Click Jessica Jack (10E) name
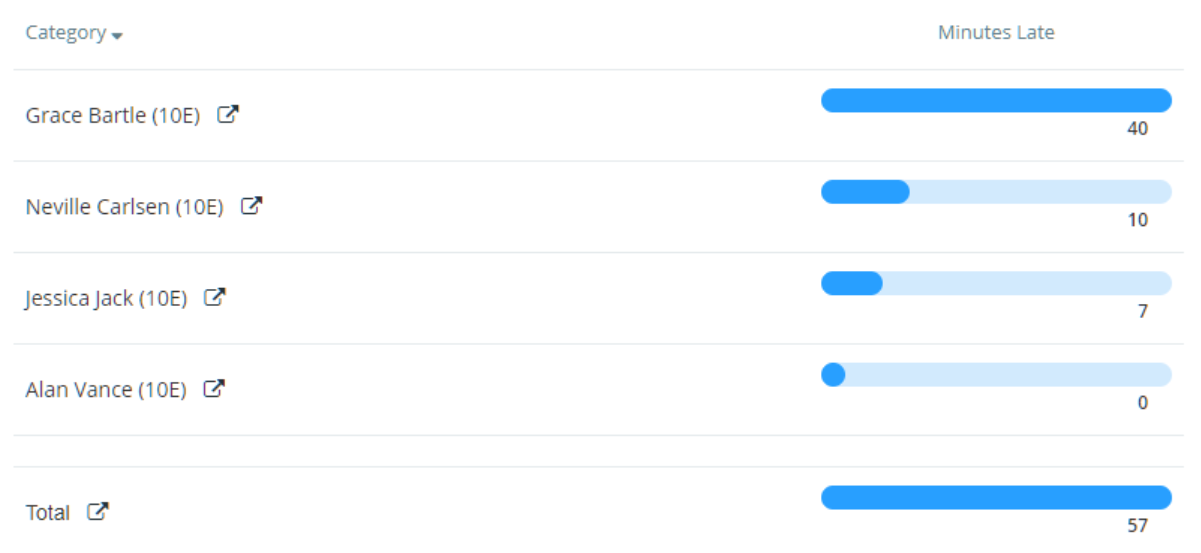The height and width of the screenshot is (553, 1201). coord(106,298)
